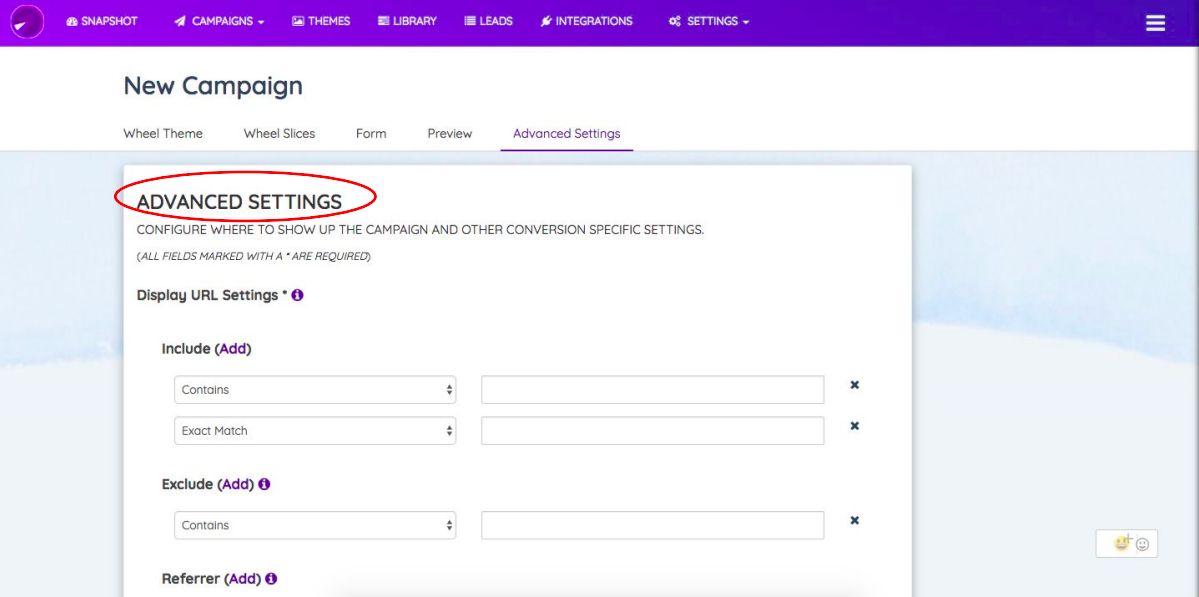Screen dimensions: 1199x597
Task: Click the first Include URL text field
Action: coord(652,390)
